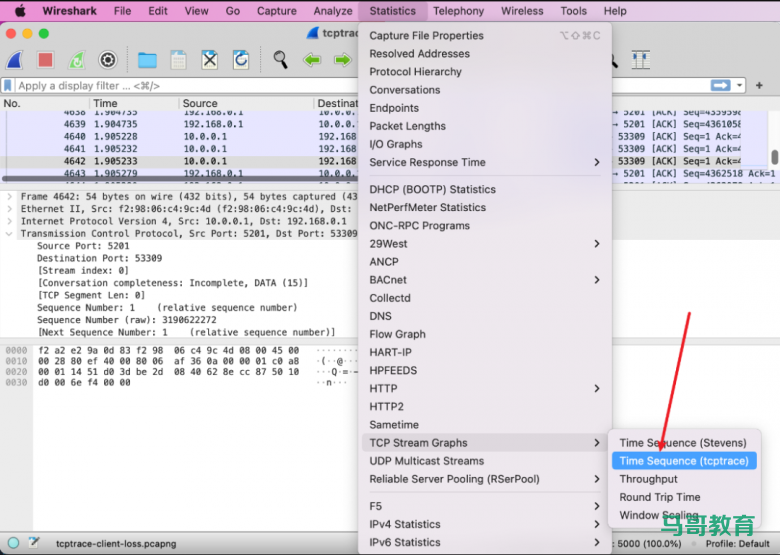Stop capture with the red square button
The width and height of the screenshot is (780, 555).
[x=45, y=60]
